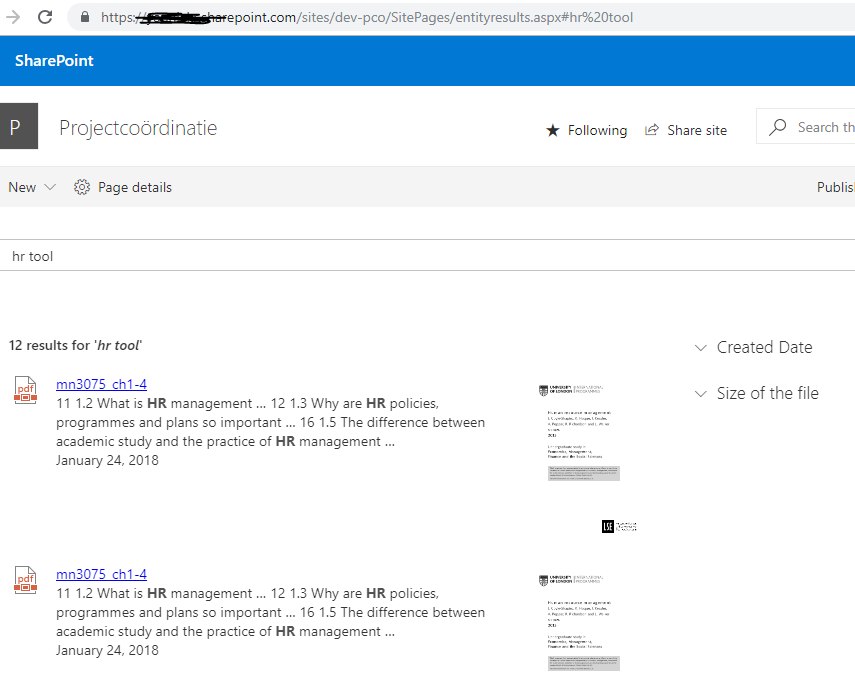
Task: Toggle Following for the Projectcoördinatie site
Action: tap(587, 130)
